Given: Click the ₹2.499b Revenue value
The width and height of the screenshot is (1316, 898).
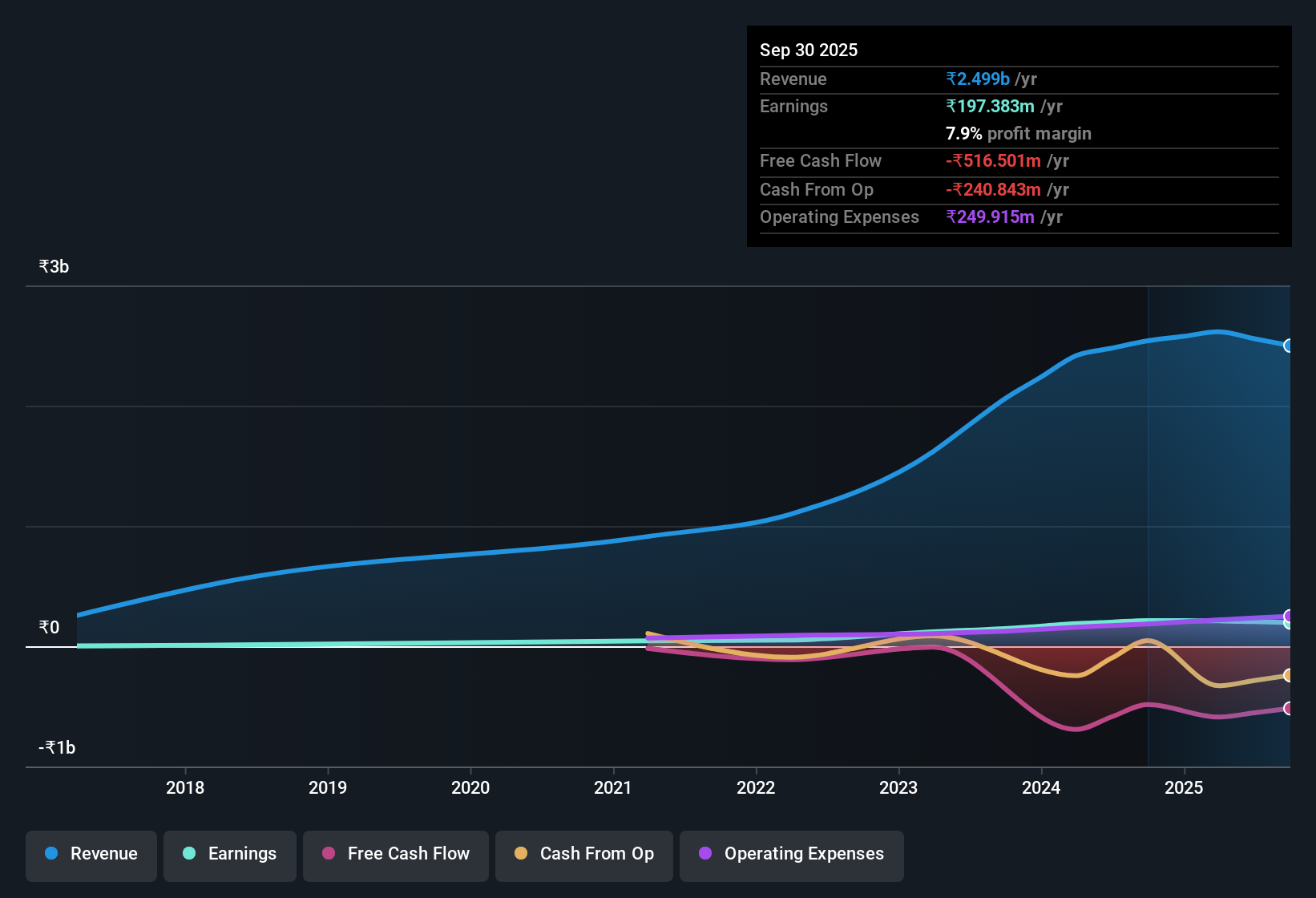Looking at the screenshot, I should coord(977,79).
